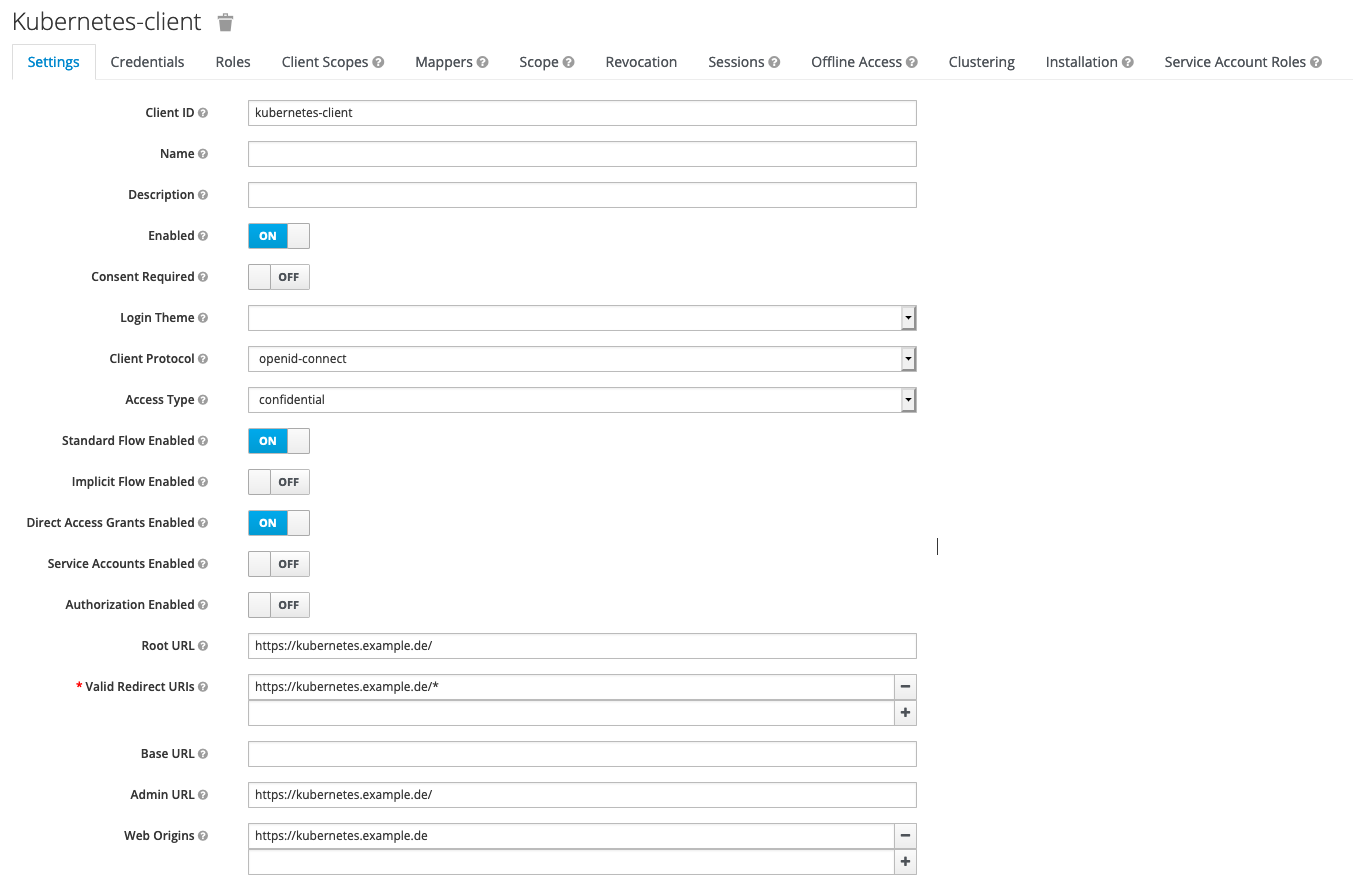1353x889 pixels.
Task: Open help icon beside Description label
Action: point(203,195)
